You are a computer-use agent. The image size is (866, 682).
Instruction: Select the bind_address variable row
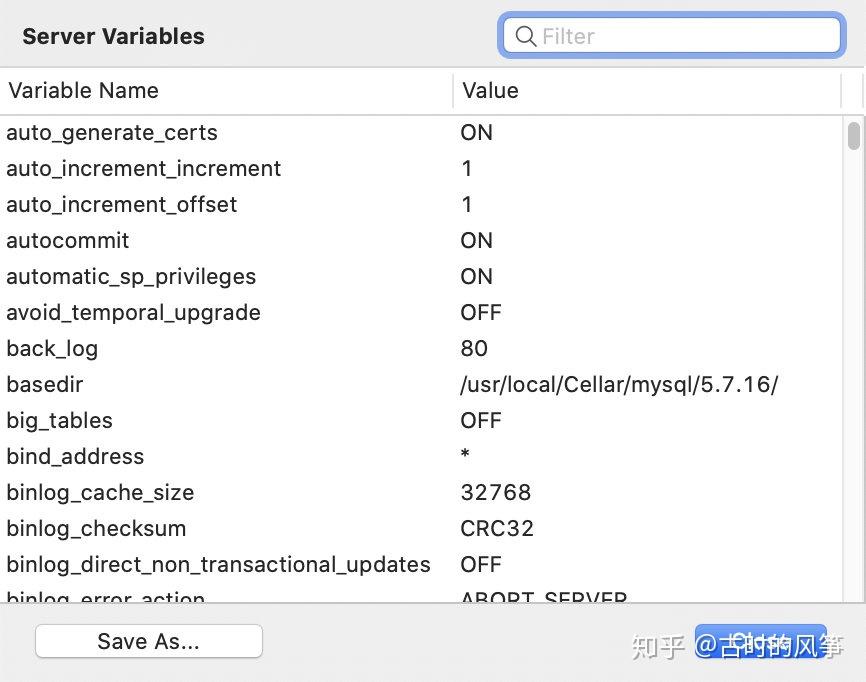(x=75, y=457)
